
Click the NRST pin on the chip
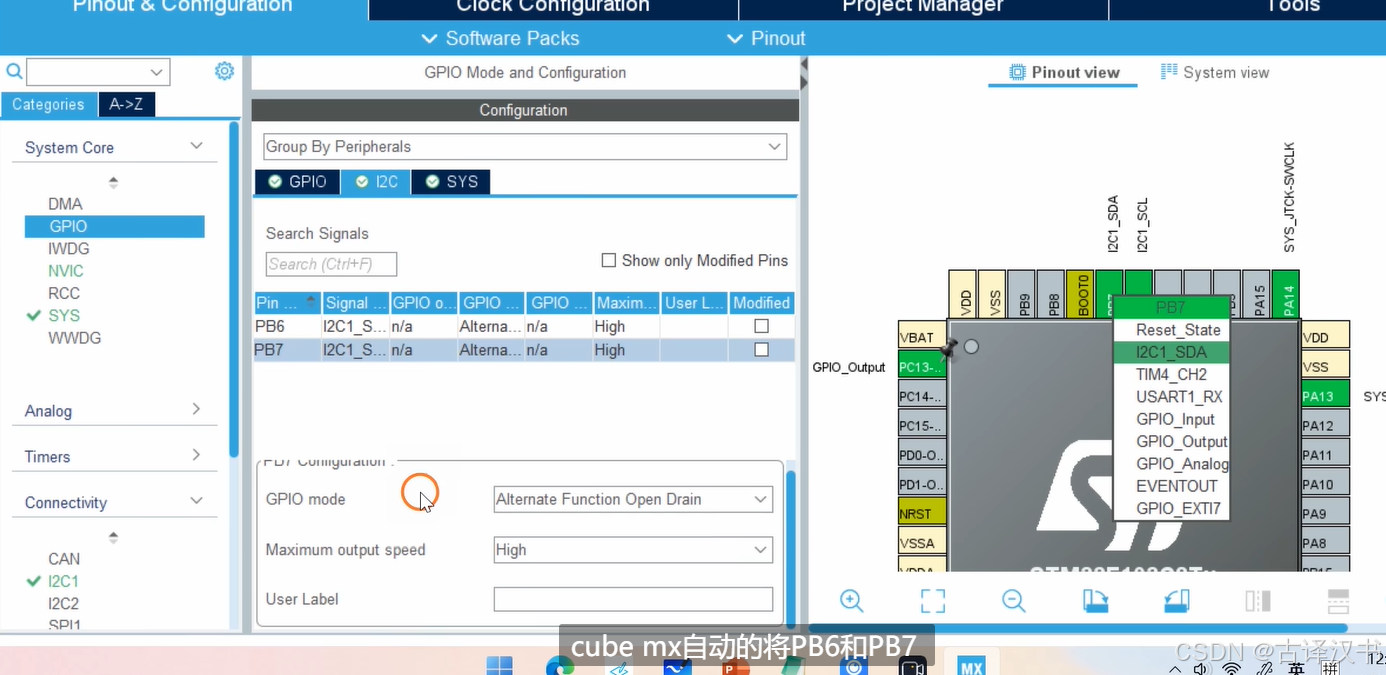922,514
